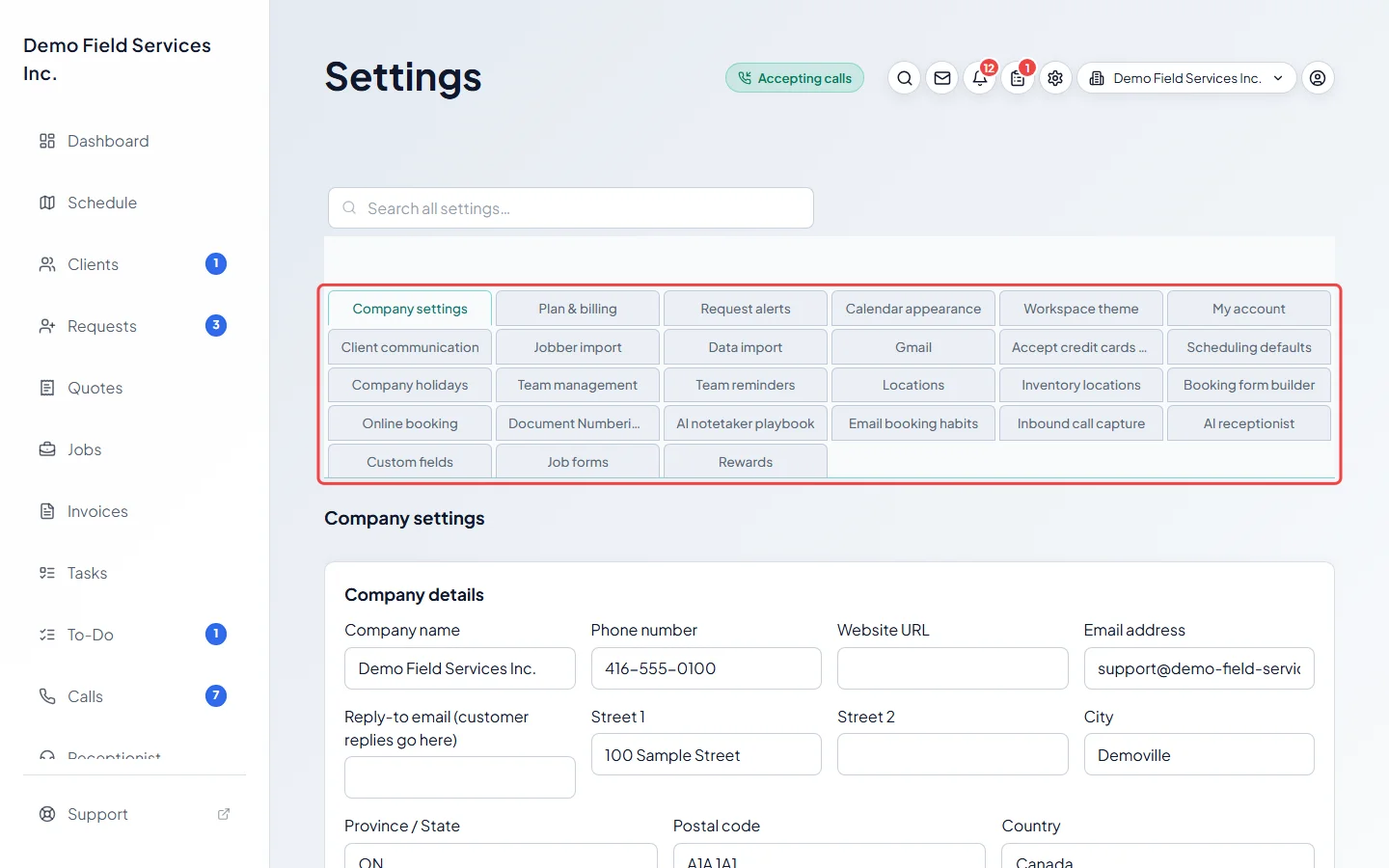The height and width of the screenshot is (868, 1389).
Task: Open the Request alerts tab
Action: (746, 309)
